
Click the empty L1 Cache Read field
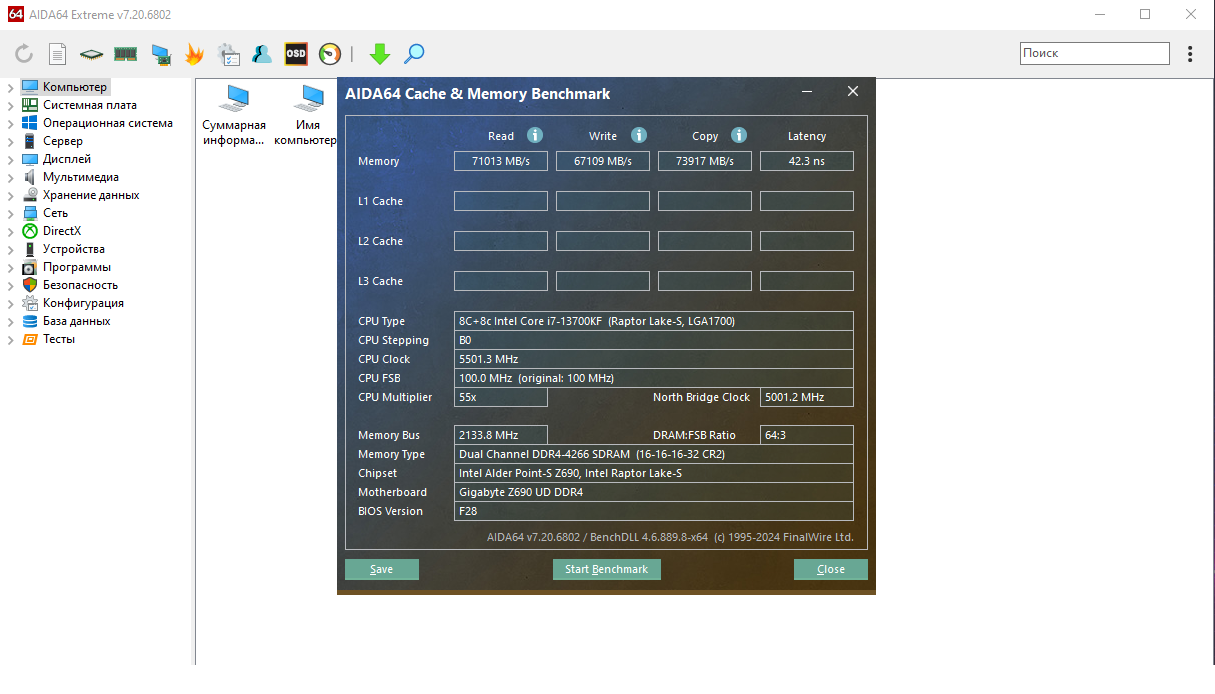501,201
